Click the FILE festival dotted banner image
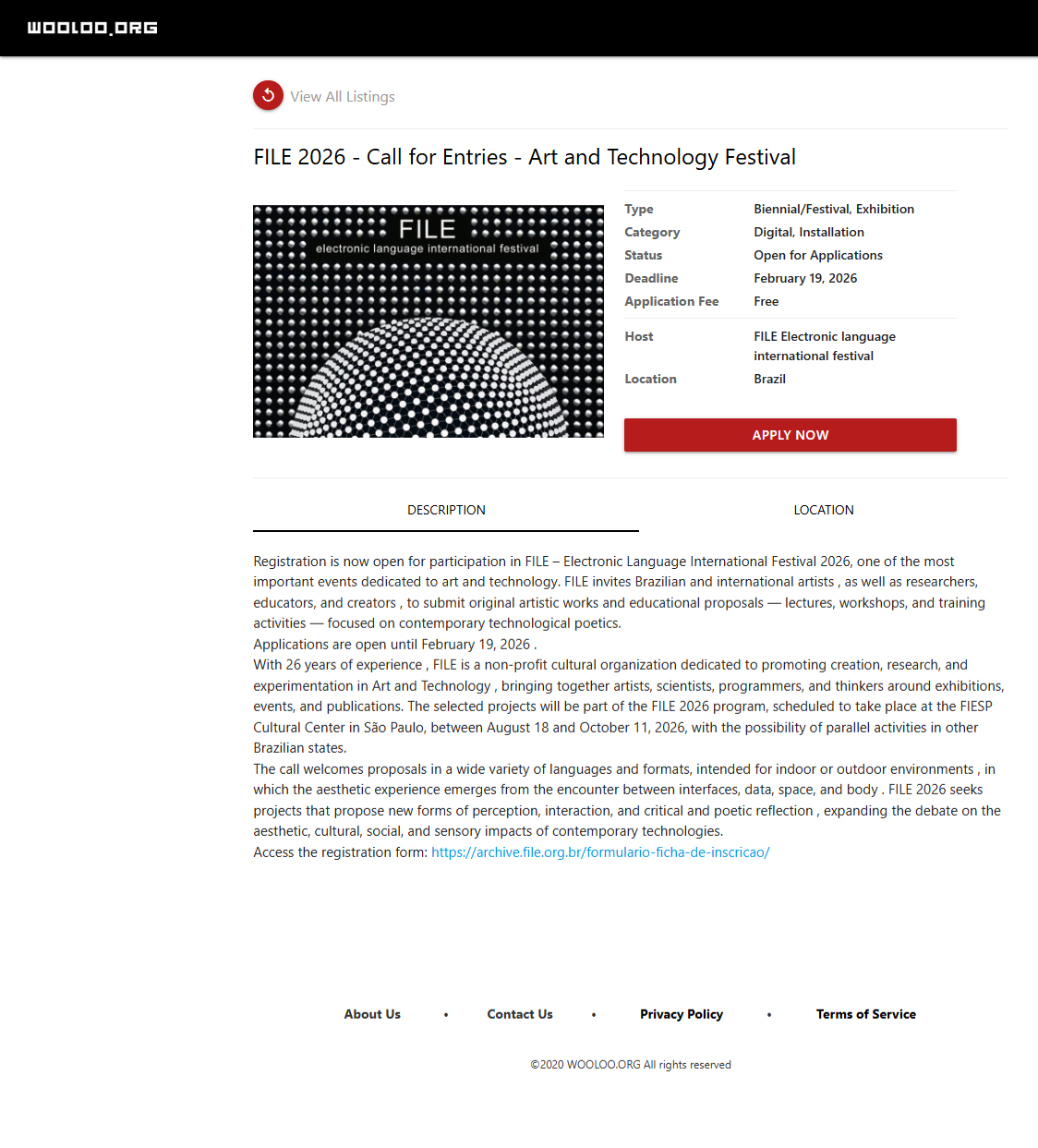This screenshot has width=1038, height=1148. [x=428, y=321]
